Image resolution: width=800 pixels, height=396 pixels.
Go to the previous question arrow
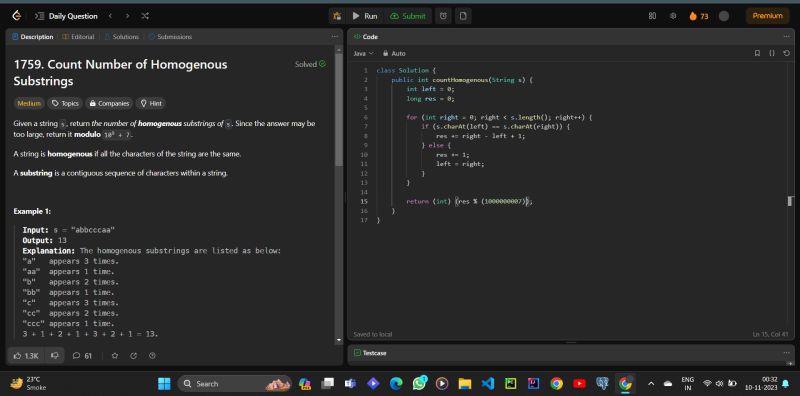click(110, 16)
